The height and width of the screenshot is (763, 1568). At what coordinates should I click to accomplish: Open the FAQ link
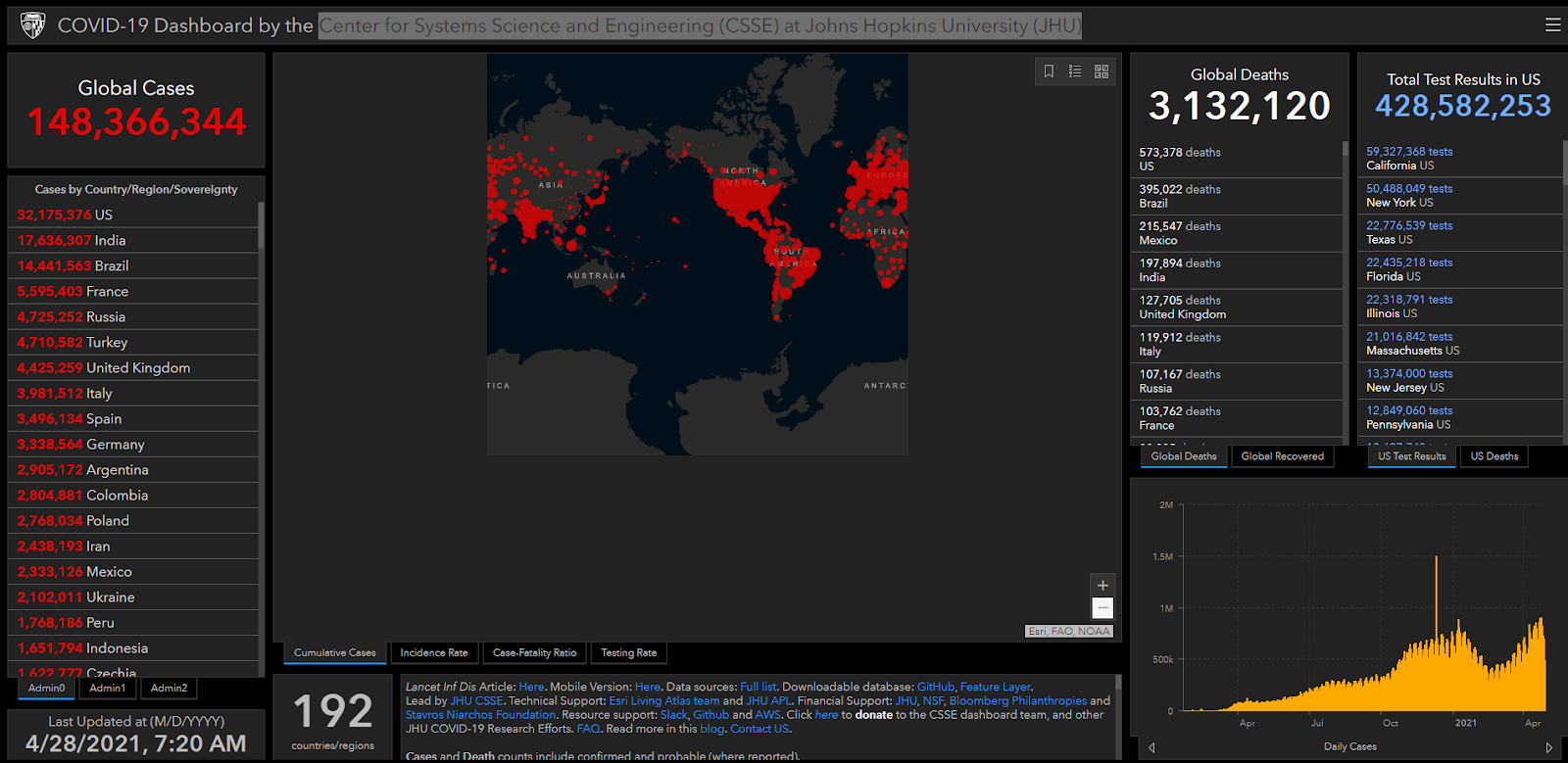(588, 729)
